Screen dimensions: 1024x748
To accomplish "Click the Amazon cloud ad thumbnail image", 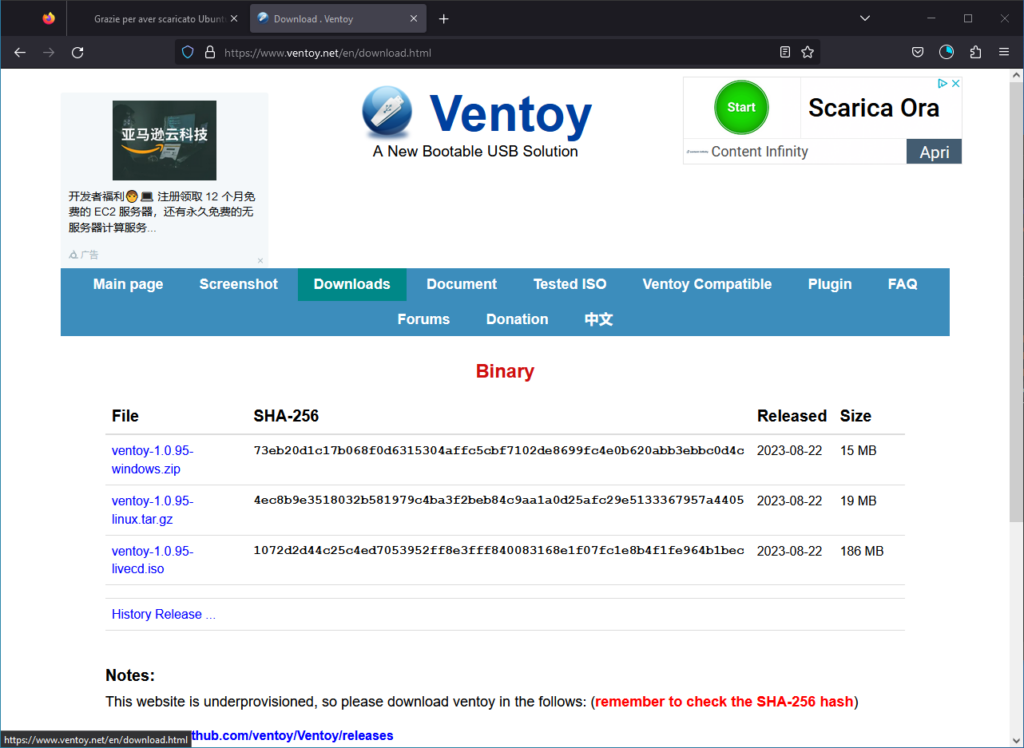I will (164, 140).
